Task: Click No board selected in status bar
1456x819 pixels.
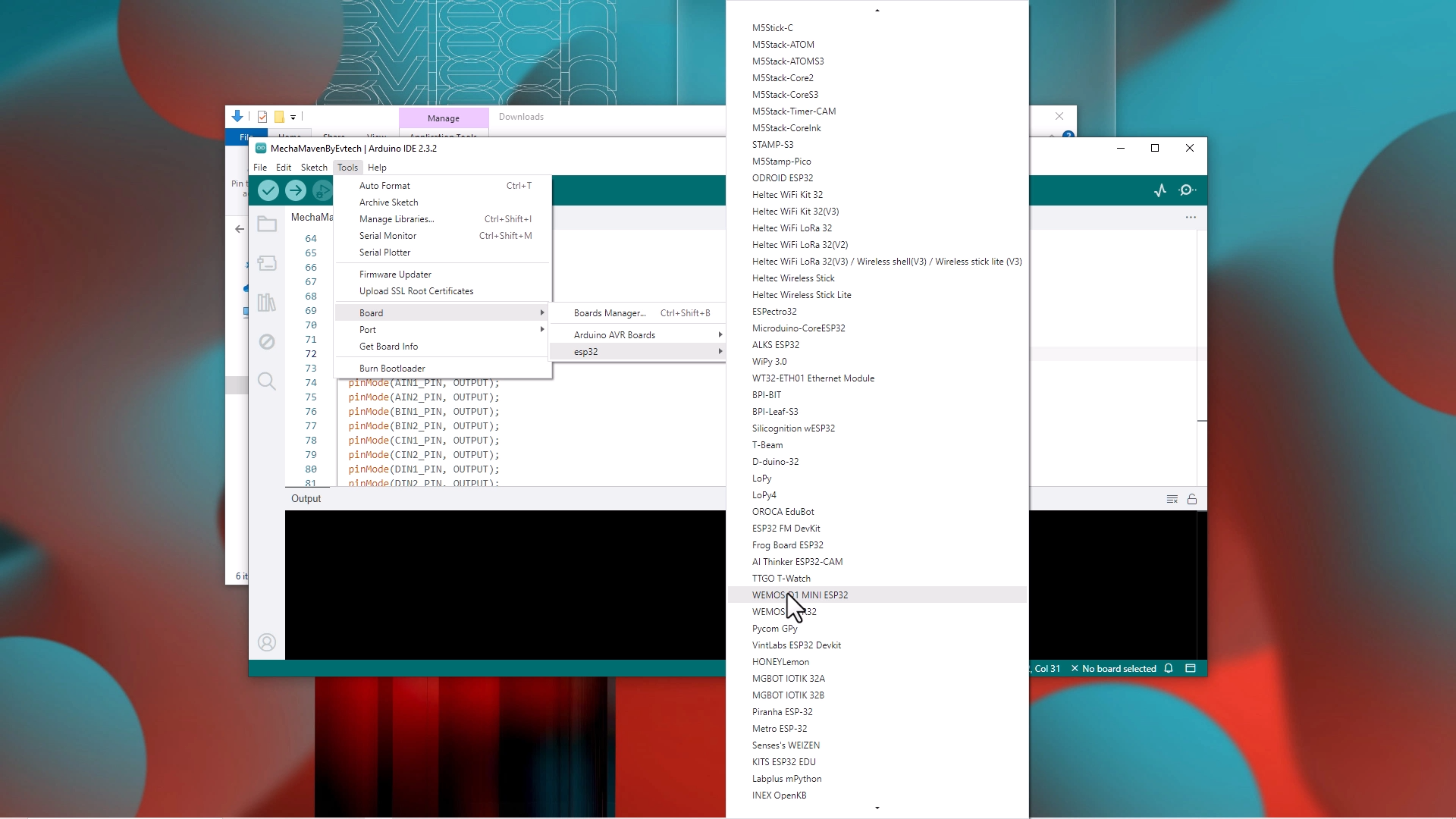Action: (1113, 668)
